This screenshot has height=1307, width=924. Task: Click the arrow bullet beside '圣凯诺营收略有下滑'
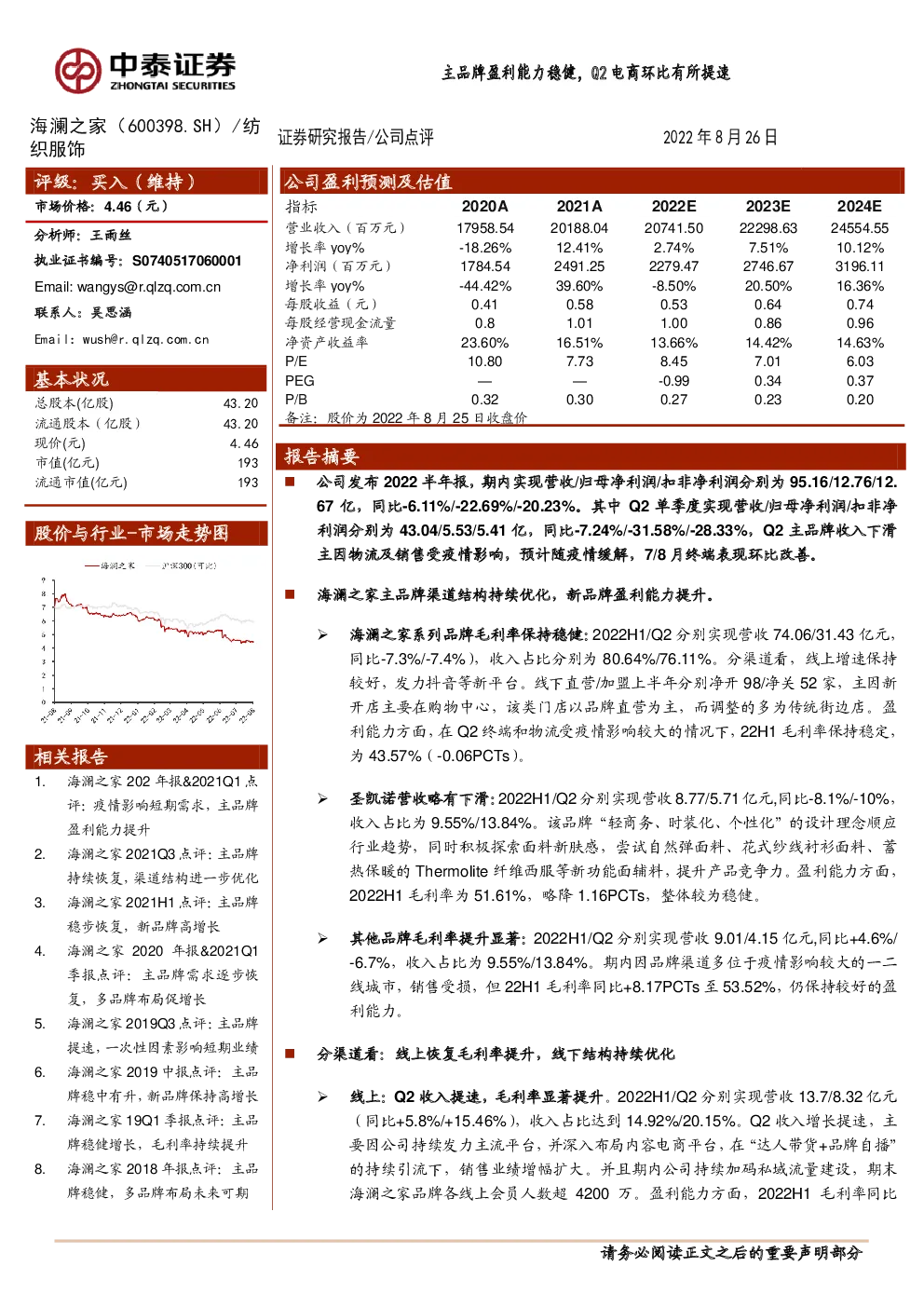[x=322, y=798]
